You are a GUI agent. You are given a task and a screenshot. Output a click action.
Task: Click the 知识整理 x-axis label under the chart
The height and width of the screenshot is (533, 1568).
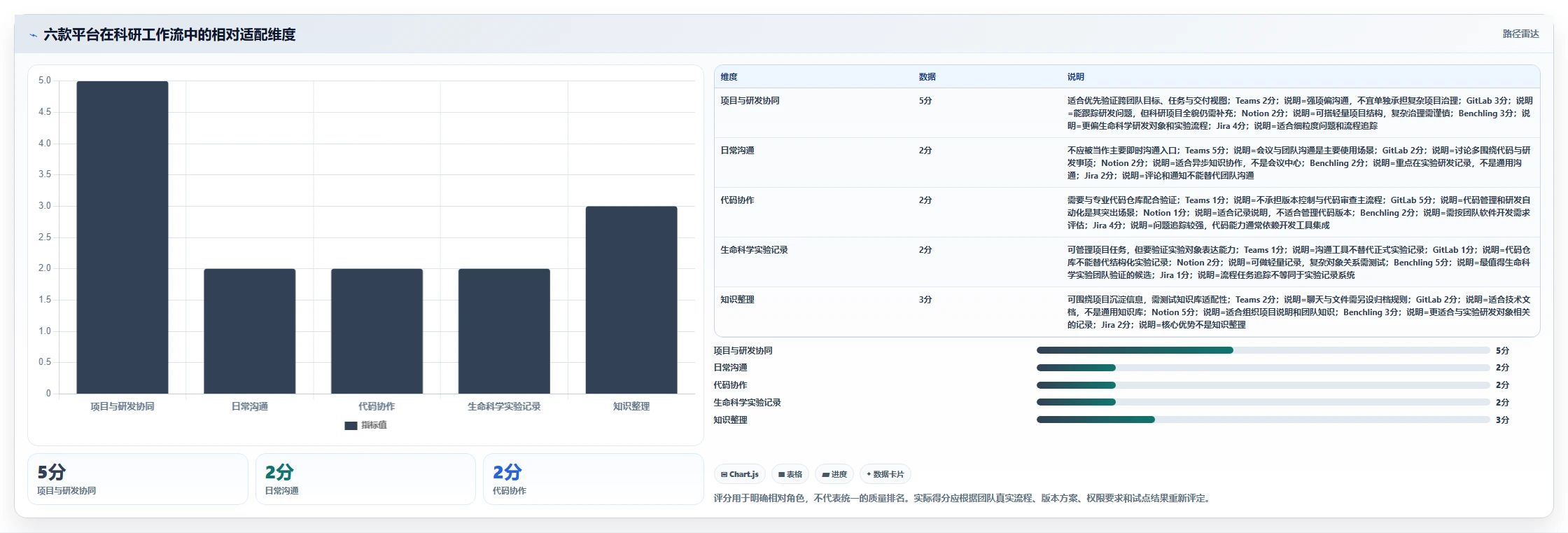coord(631,406)
